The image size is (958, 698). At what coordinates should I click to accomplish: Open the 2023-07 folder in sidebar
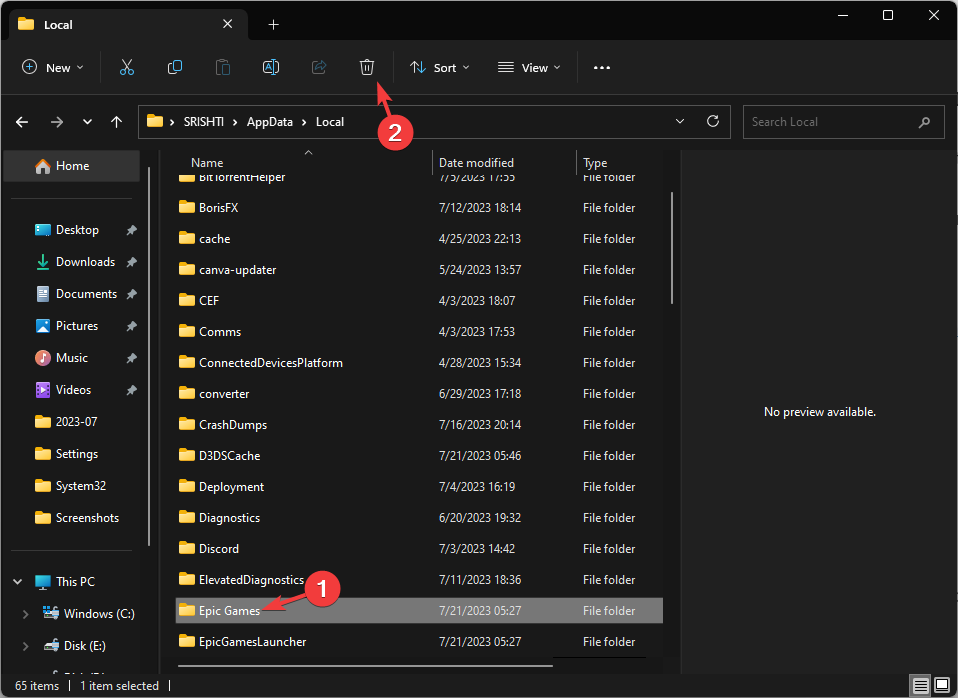pos(76,422)
